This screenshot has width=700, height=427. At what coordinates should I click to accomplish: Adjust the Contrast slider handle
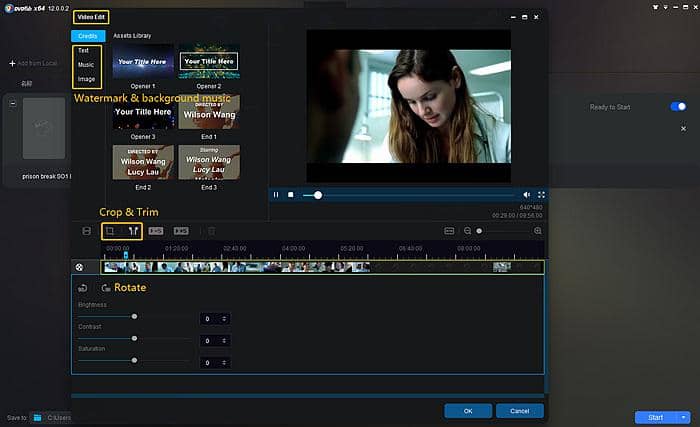coord(134,338)
